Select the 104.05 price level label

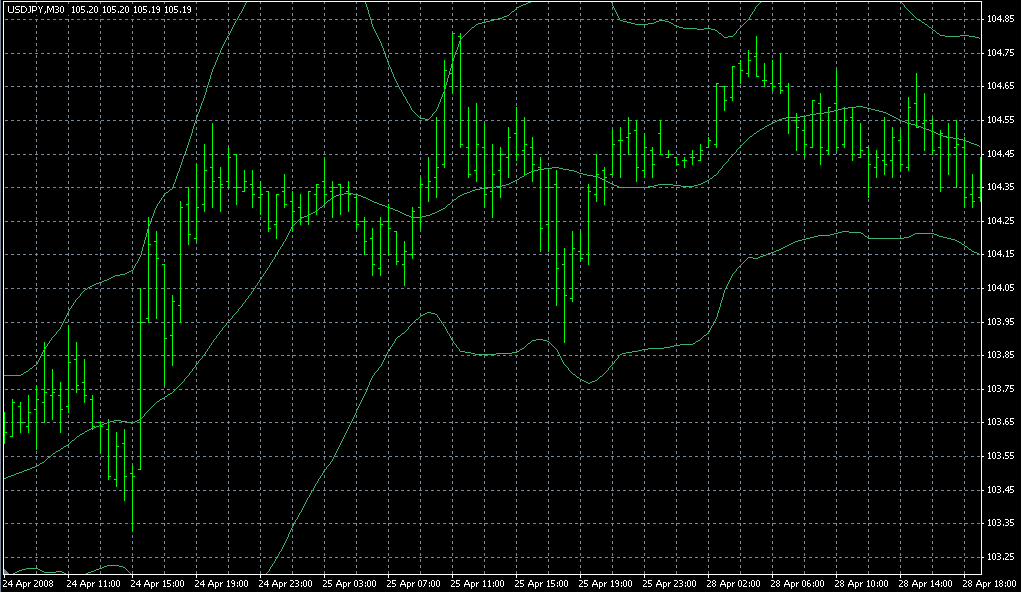(x=1000, y=288)
